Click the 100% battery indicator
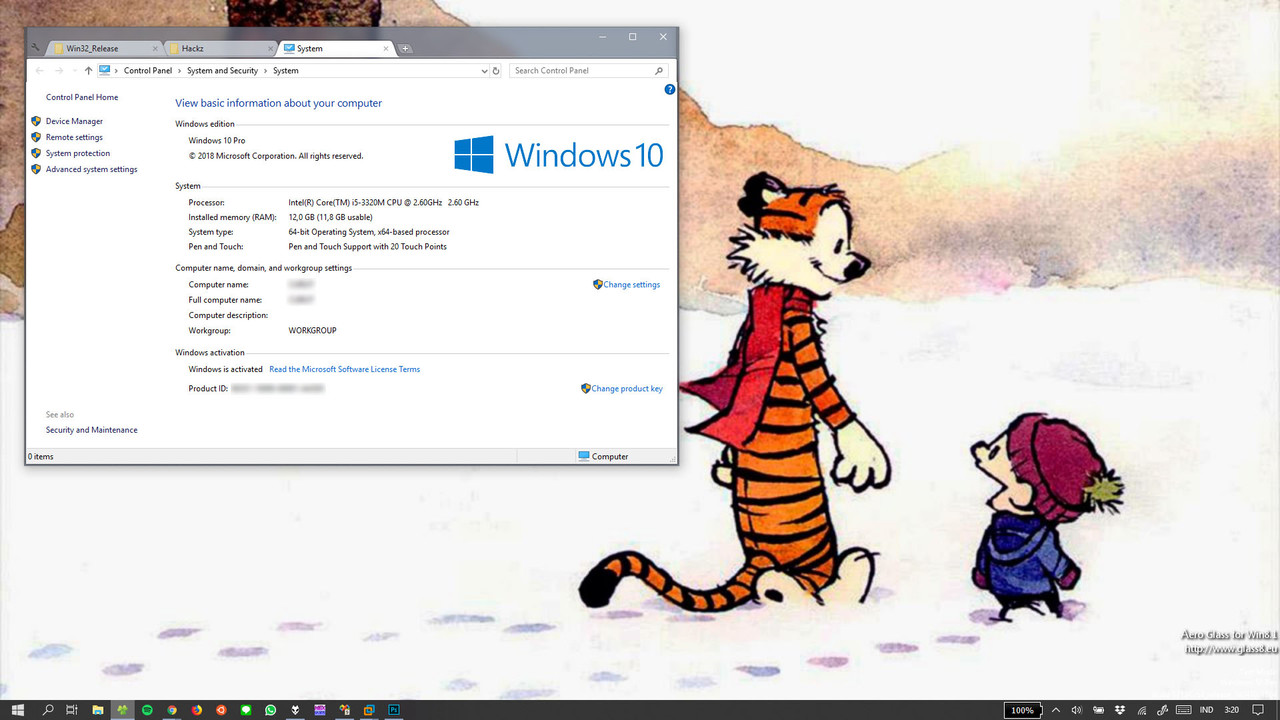This screenshot has width=1280, height=720. tap(1023, 710)
